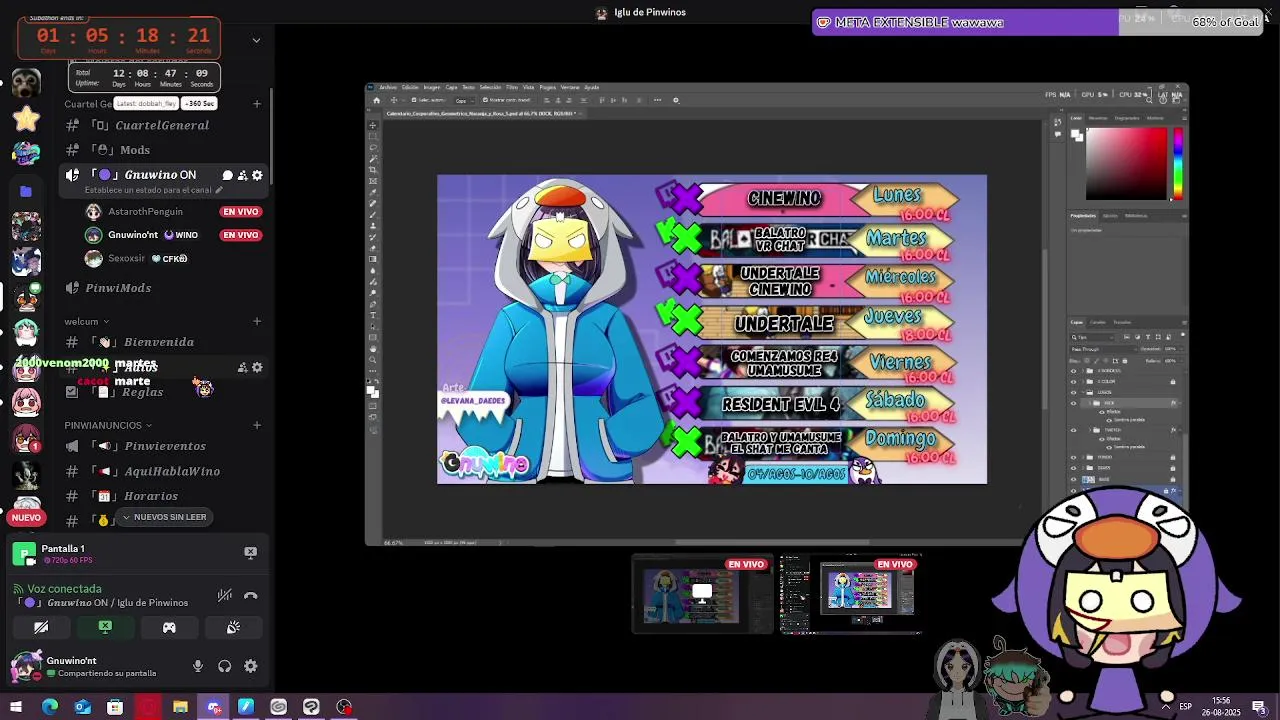1280x720 pixels.
Task: Open the Ventana menu
Action: pos(570,87)
